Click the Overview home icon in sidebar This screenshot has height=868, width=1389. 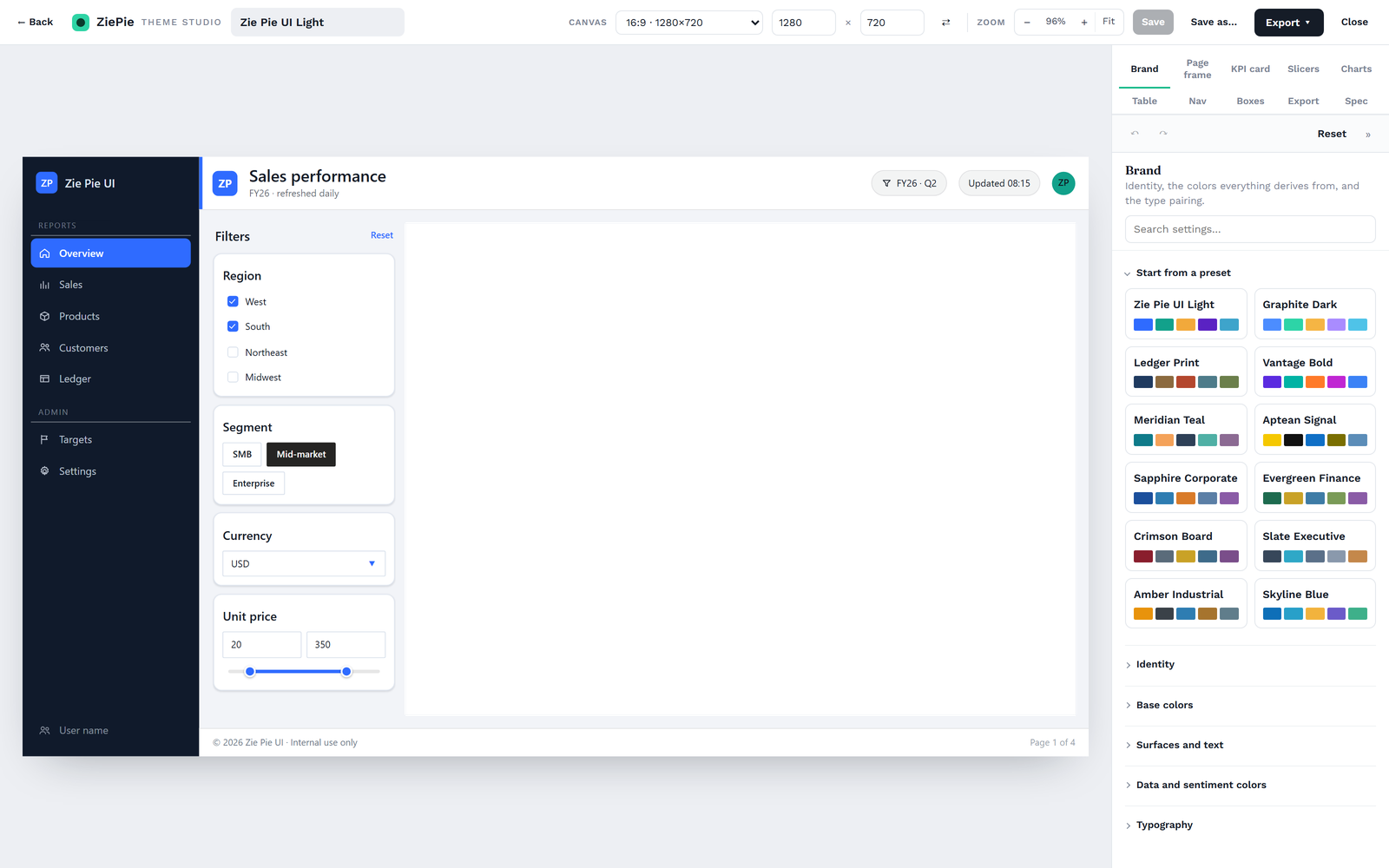point(45,253)
